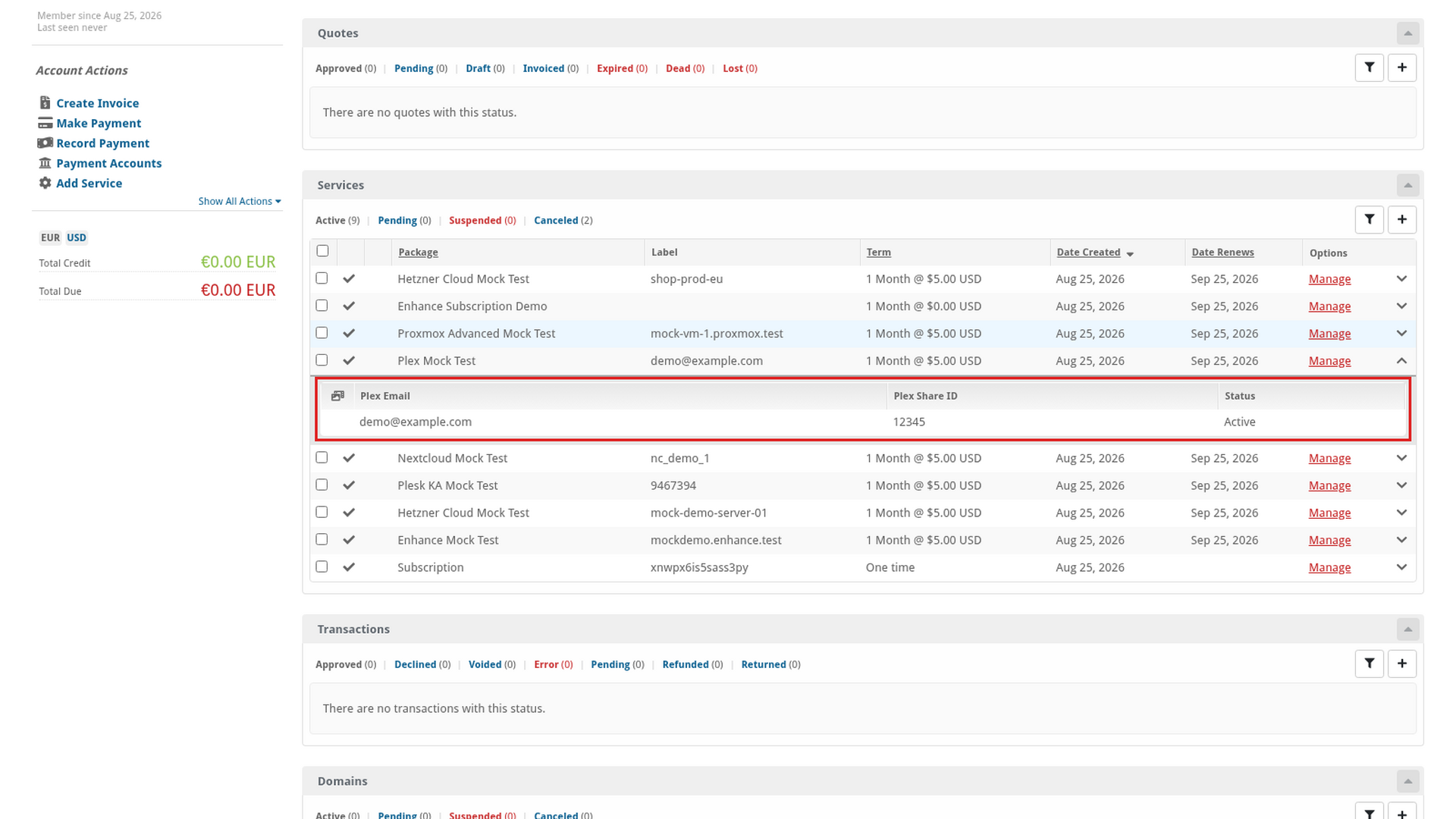Image resolution: width=1456 pixels, height=819 pixels.
Task: Sort services by Package column
Action: pyautogui.click(x=418, y=253)
